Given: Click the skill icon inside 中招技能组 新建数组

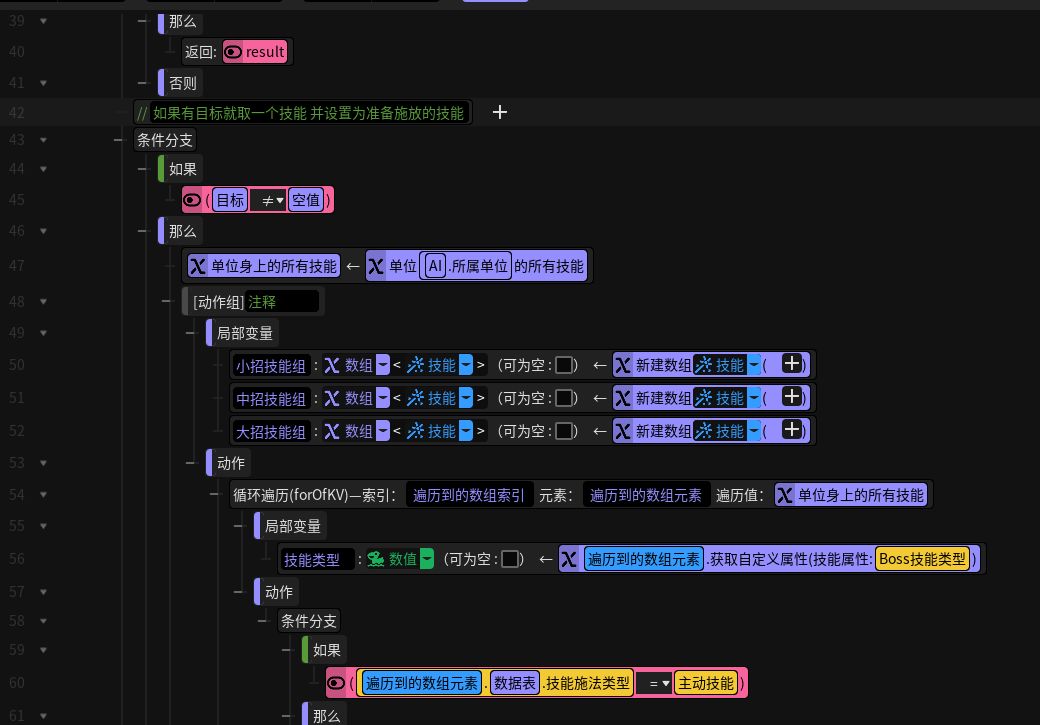Looking at the screenshot, I should pyautogui.click(x=703, y=398).
